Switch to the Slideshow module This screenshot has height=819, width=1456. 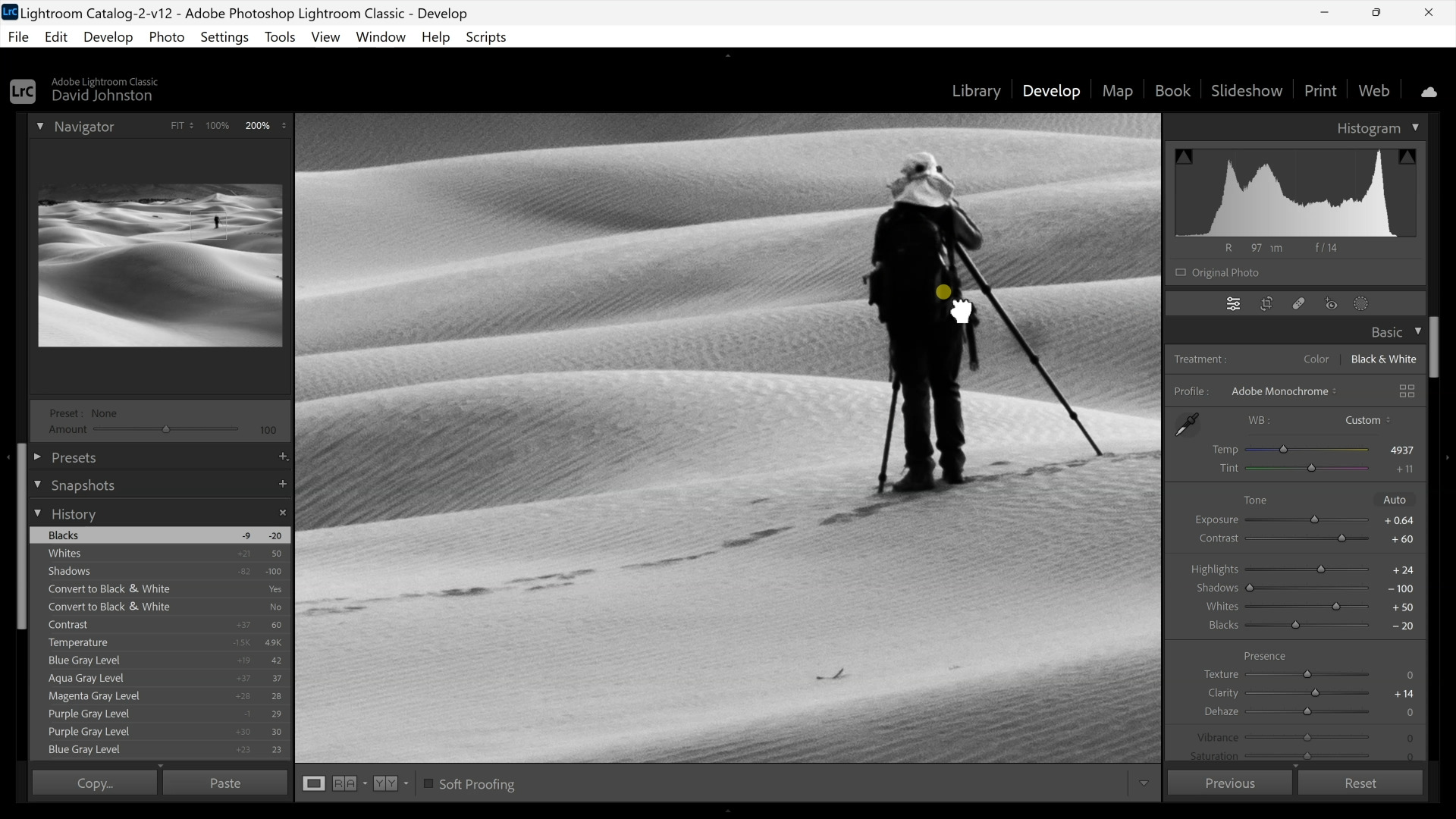[x=1247, y=90]
